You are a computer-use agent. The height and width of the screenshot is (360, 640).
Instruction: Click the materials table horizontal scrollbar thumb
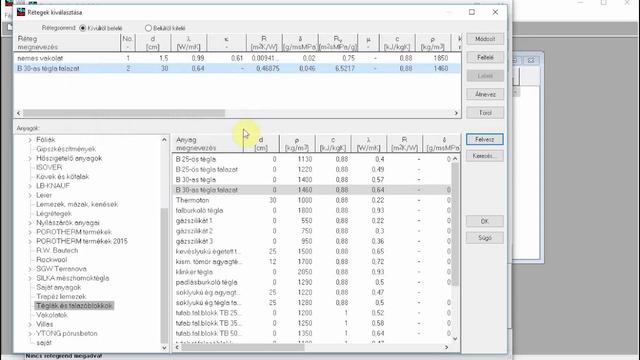pos(243,347)
